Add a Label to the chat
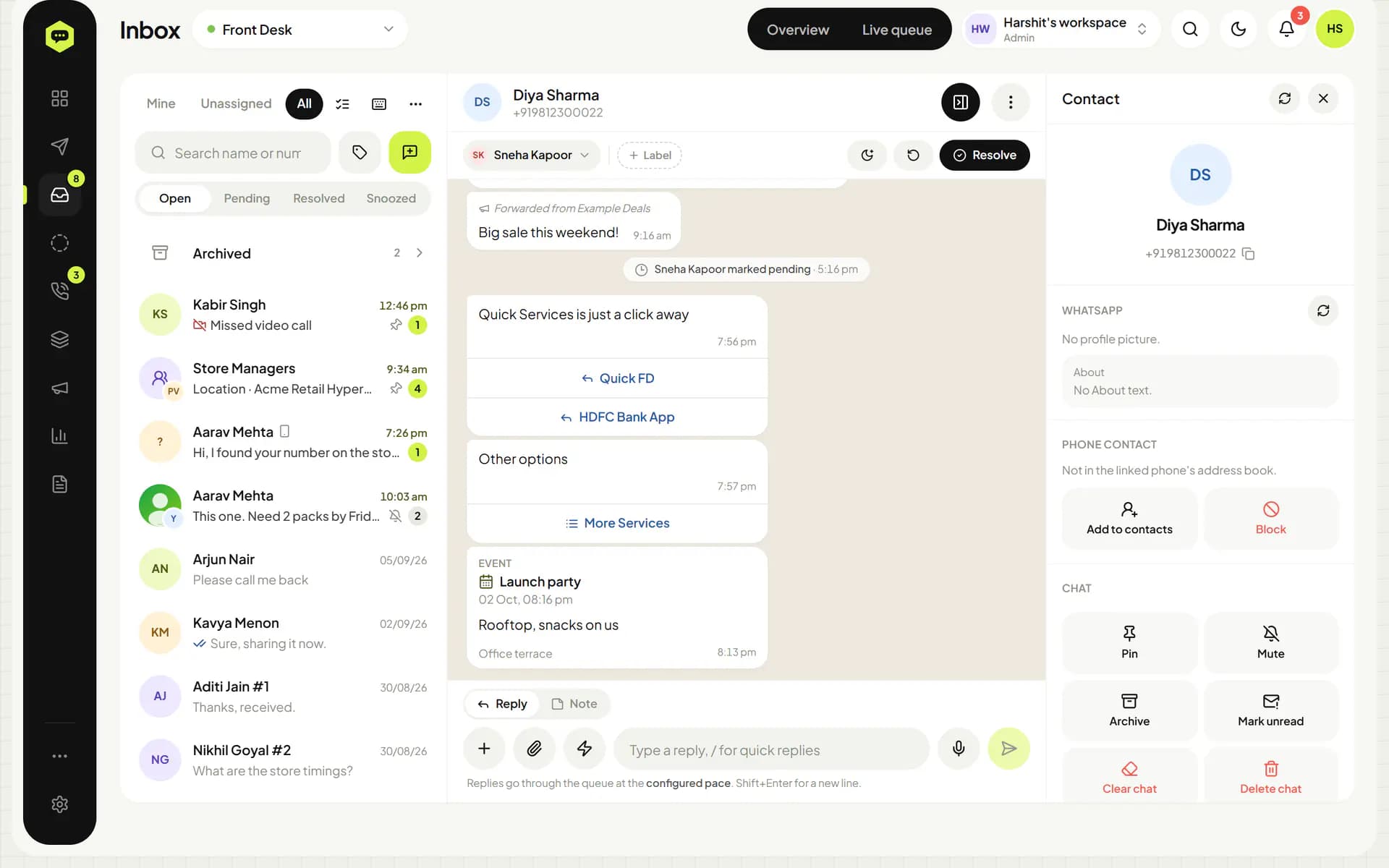The height and width of the screenshot is (868, 1389). [649, 155]
